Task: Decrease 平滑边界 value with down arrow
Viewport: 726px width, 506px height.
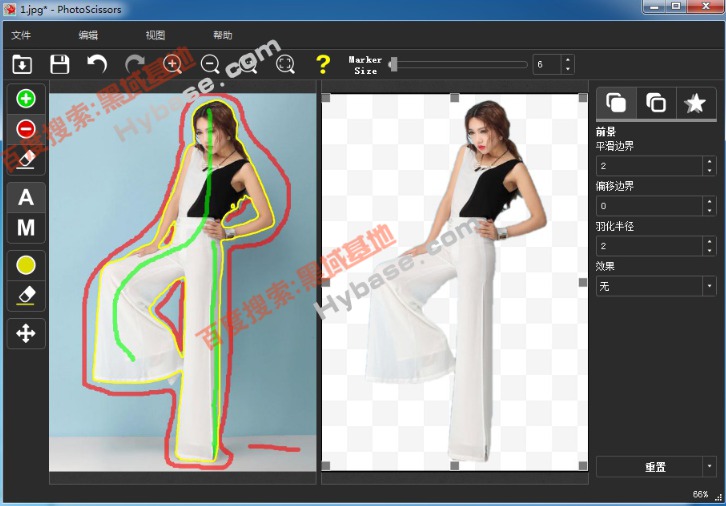Action: [709, 171]
